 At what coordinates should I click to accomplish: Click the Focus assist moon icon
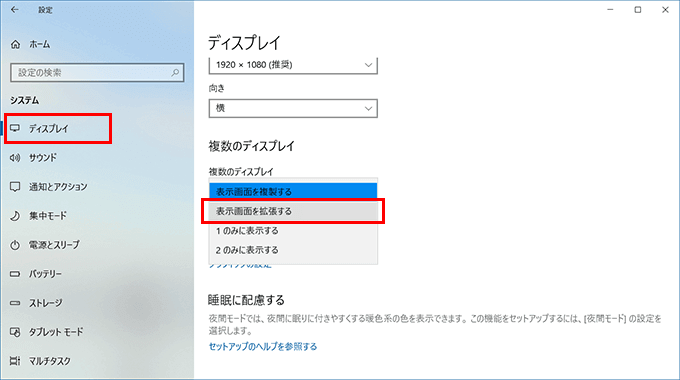pos(15,216)
